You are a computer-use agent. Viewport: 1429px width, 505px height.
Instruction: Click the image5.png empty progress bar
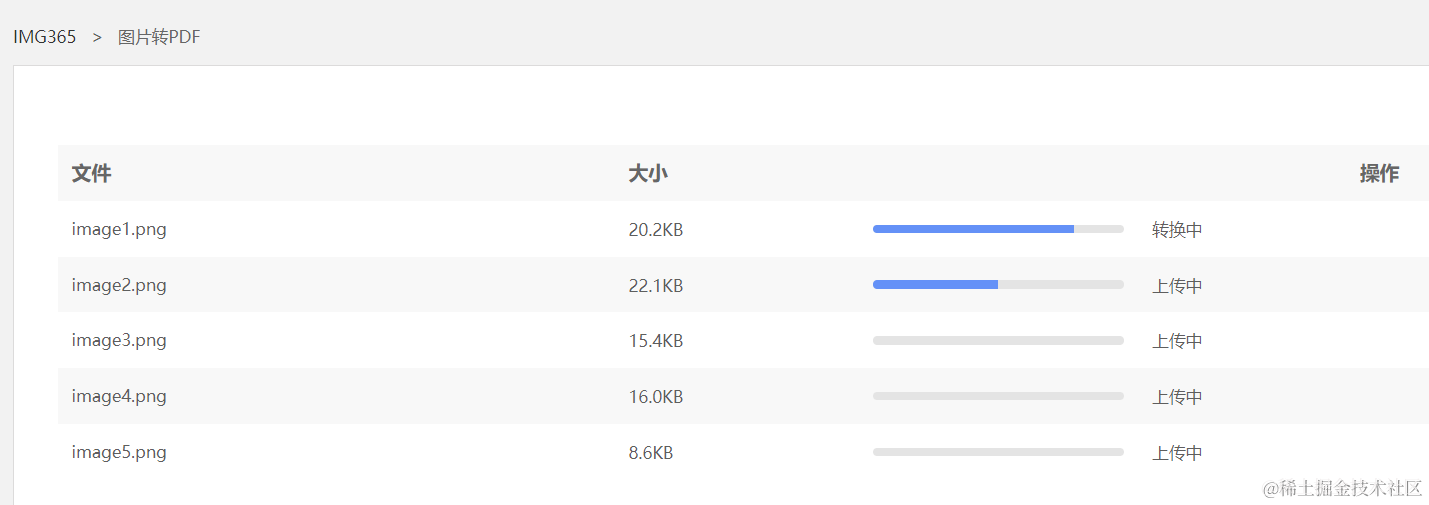[998, 452]
